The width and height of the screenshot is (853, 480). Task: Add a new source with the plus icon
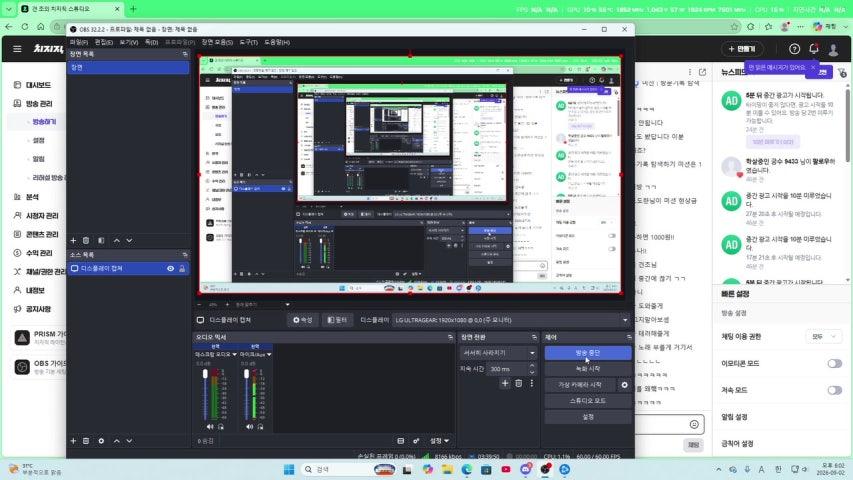[73, 441]
